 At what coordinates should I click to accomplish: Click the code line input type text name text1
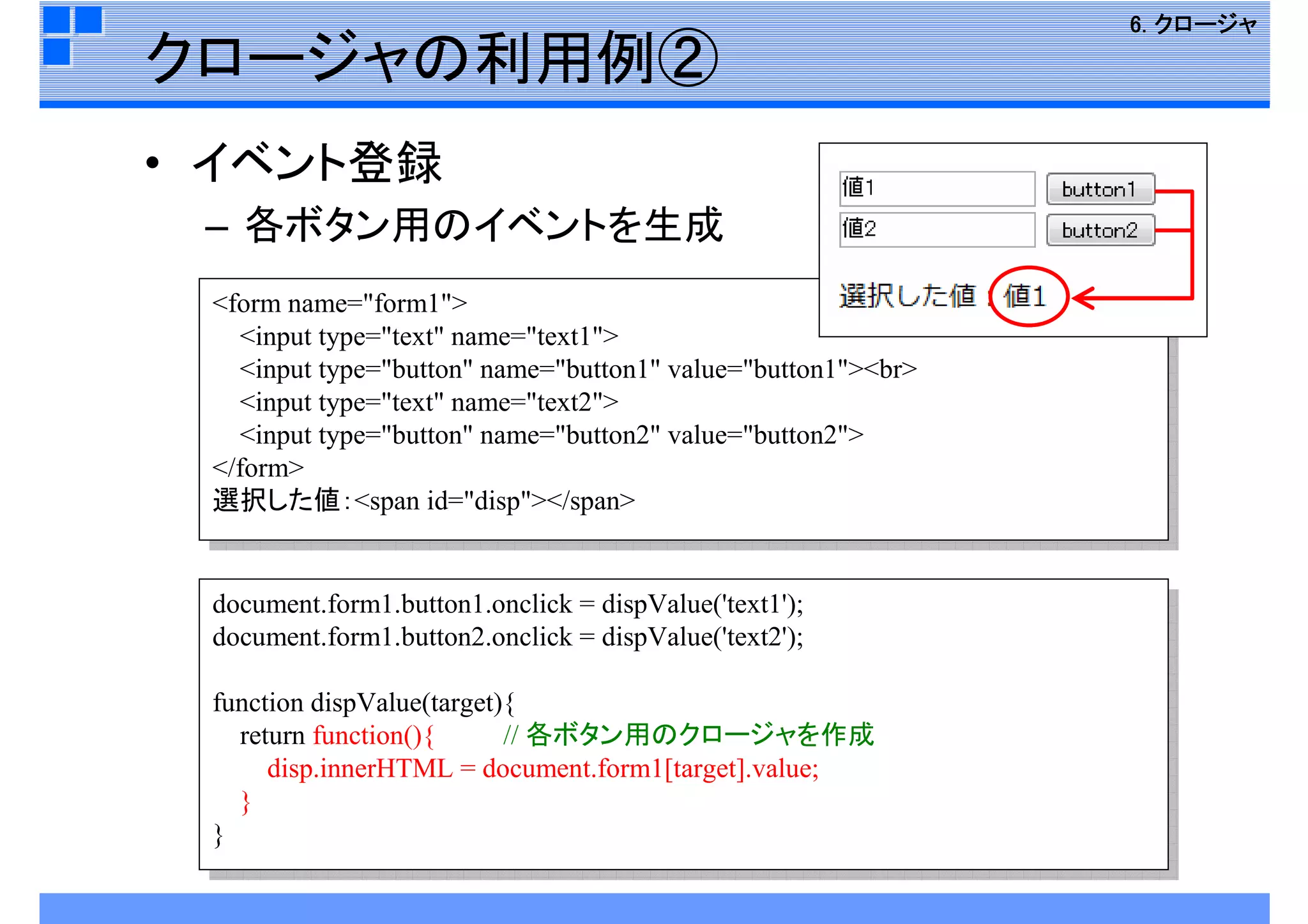429,337
